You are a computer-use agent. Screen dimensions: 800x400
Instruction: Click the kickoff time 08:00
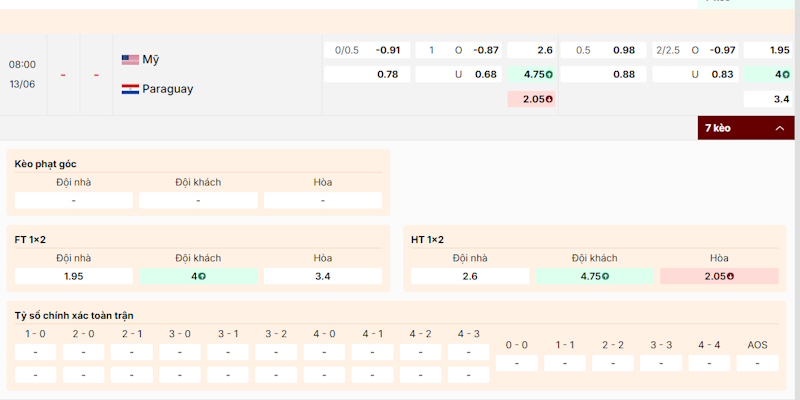coord(22,65)
